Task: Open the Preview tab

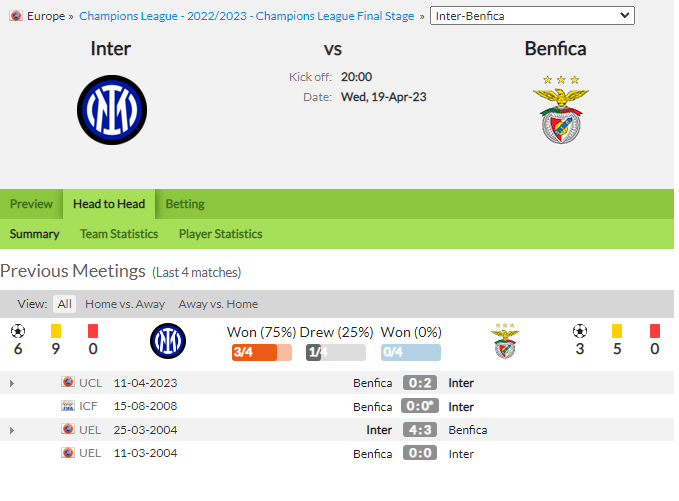Action: point(31,204)
